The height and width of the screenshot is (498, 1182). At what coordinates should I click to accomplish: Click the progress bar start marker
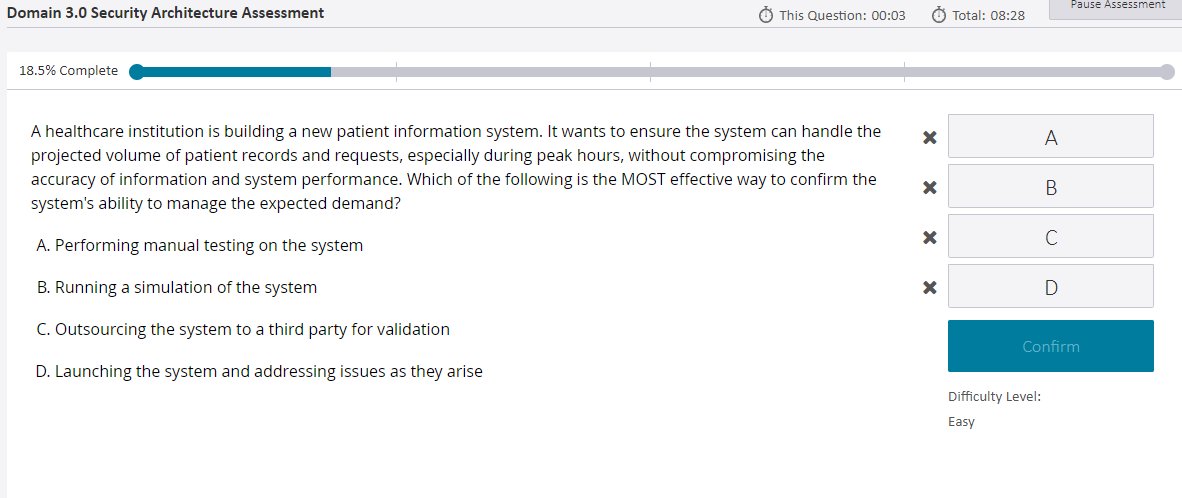point(137,71)
